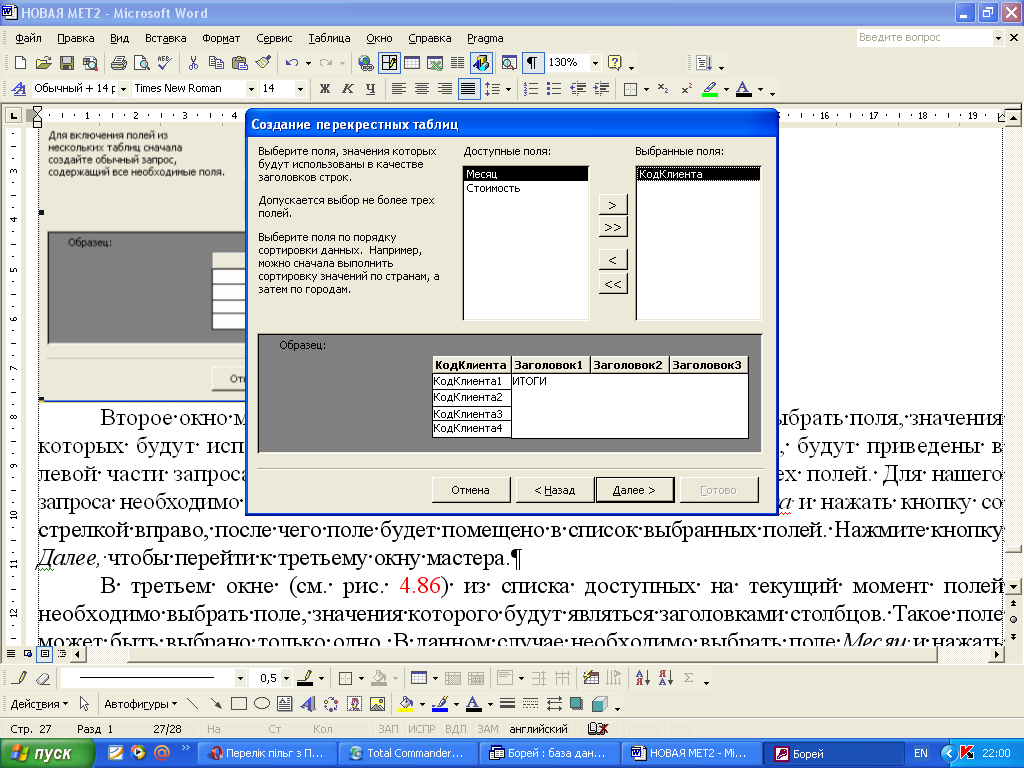1024x768 pixels.
Task: Click the '< Назад' wizard button
Action: 554,490
